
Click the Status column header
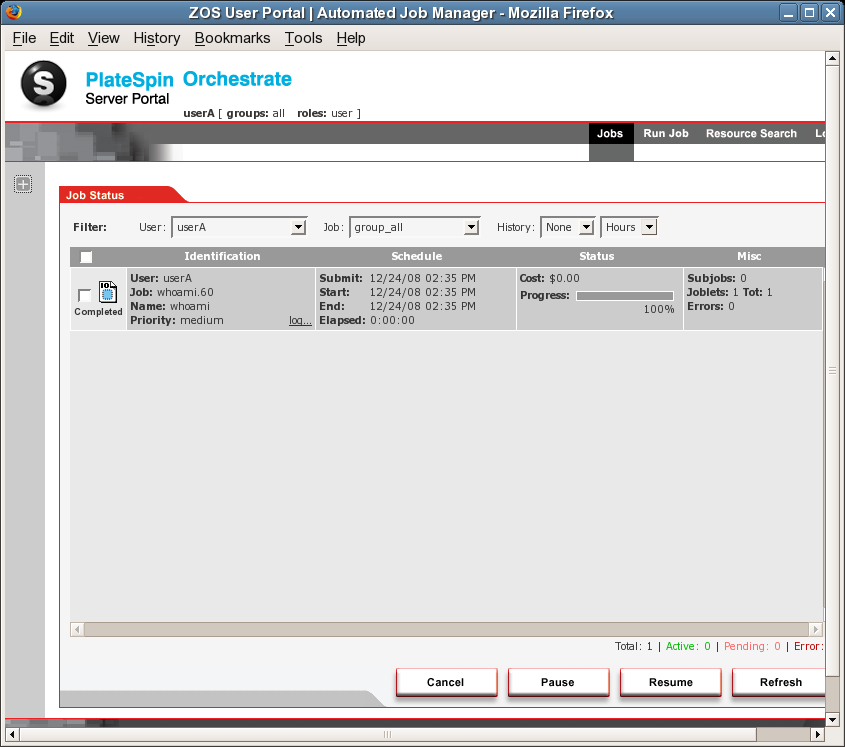tap(597, 257)
